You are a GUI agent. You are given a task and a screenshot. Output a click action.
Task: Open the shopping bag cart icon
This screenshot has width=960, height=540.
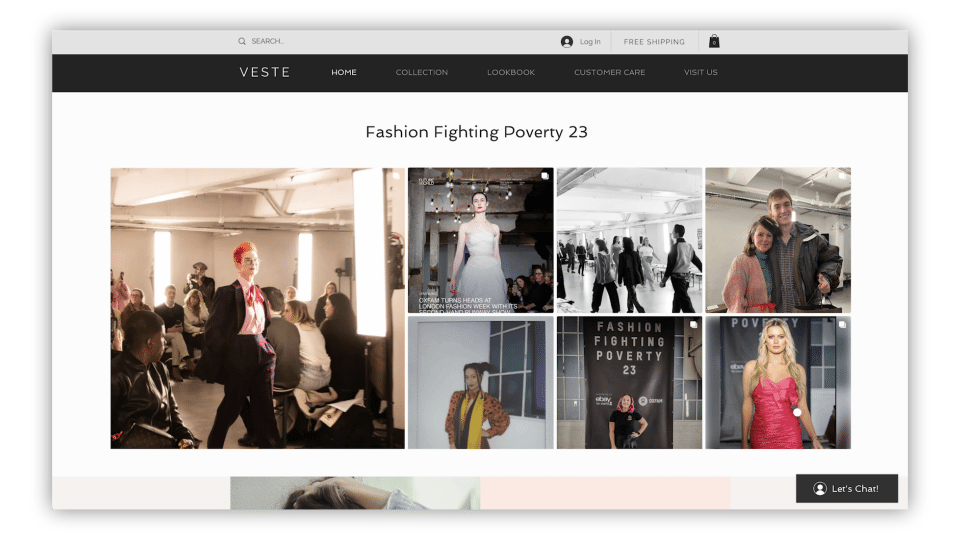[714, 42]
